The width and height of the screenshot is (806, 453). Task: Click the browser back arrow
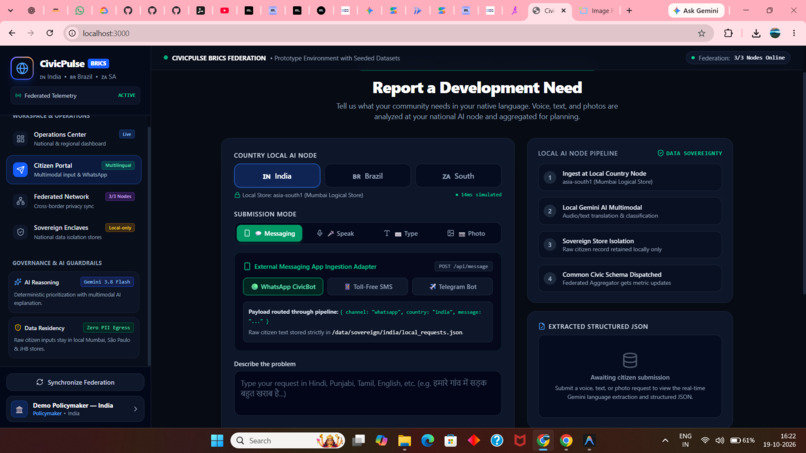tap(12, 33)
